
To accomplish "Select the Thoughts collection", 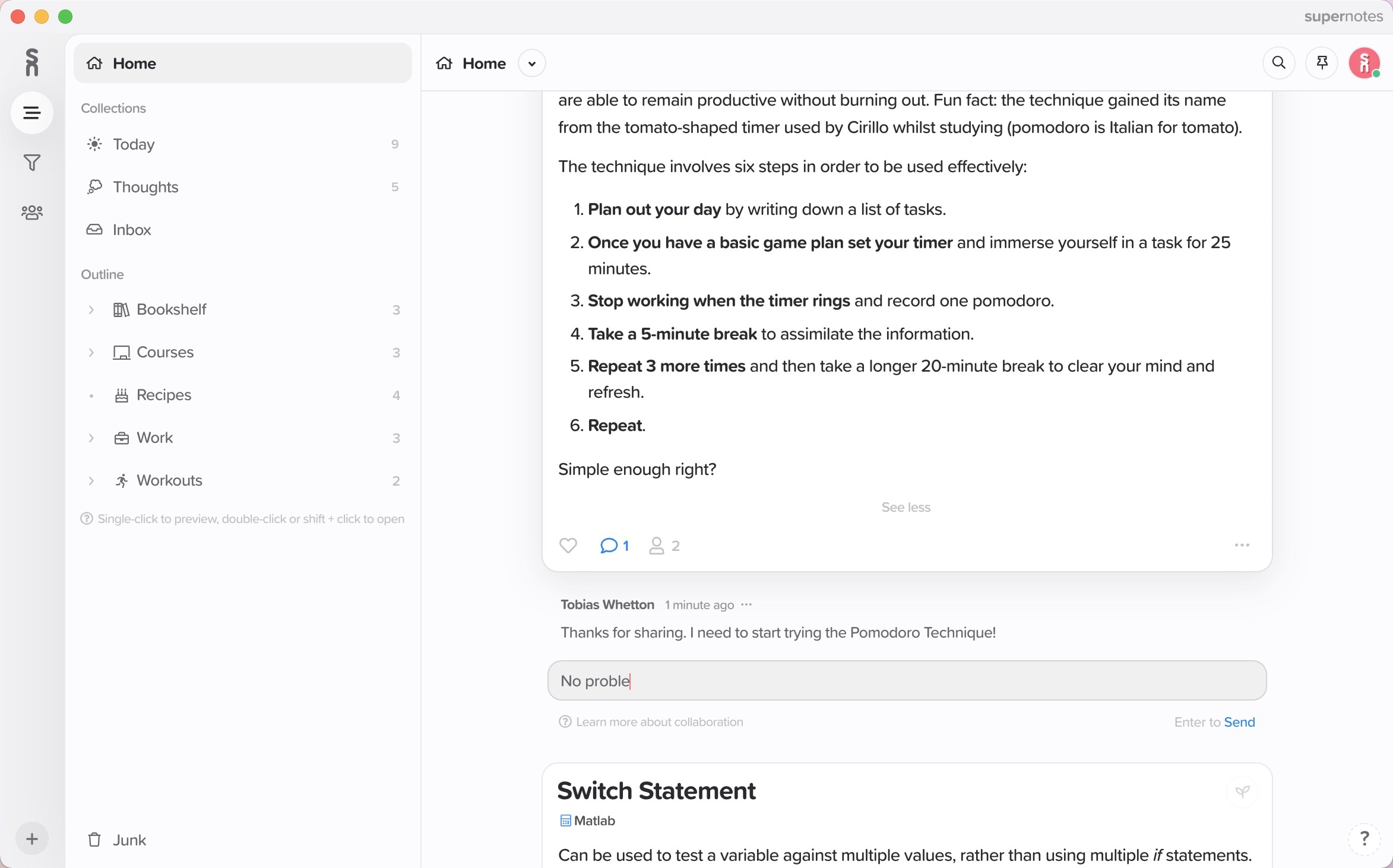I will click(146, 186).
